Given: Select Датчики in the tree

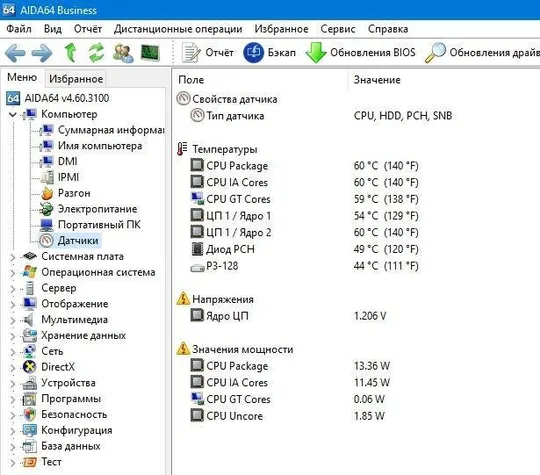Looking at the screenshot, I should tap(70, 240).
